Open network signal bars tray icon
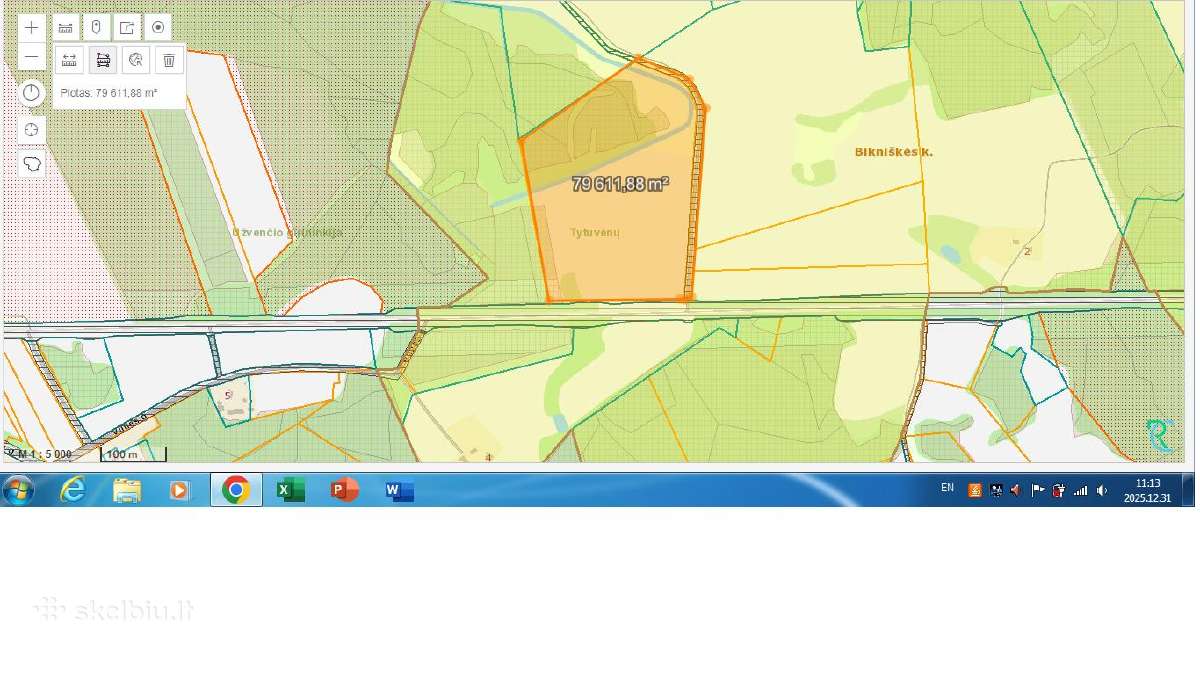This screenshot has height=675, width=1200. [1080, 490]
